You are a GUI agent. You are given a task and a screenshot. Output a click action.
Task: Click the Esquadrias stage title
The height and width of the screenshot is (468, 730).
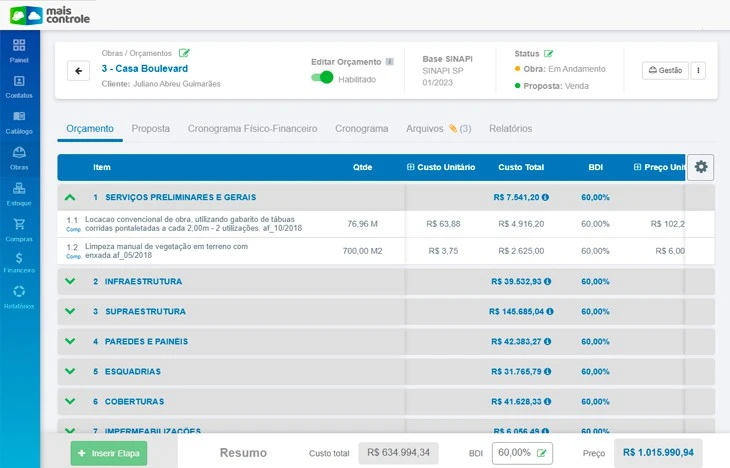[133, 371]
